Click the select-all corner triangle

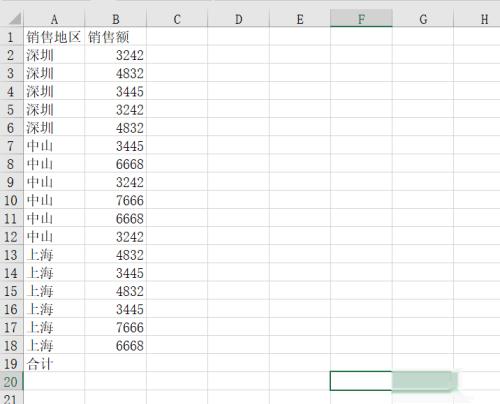[x=15, y=19]
